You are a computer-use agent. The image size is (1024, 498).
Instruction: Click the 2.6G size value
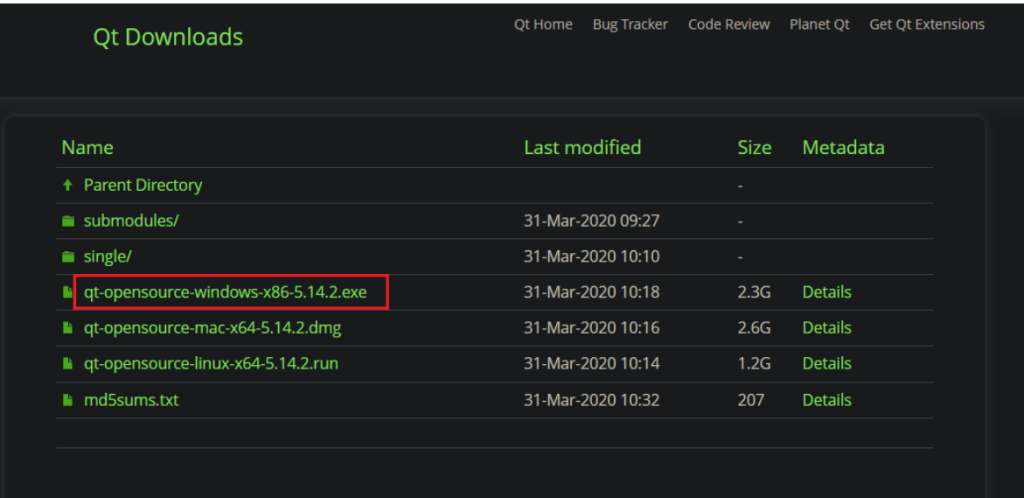point(754,328)
